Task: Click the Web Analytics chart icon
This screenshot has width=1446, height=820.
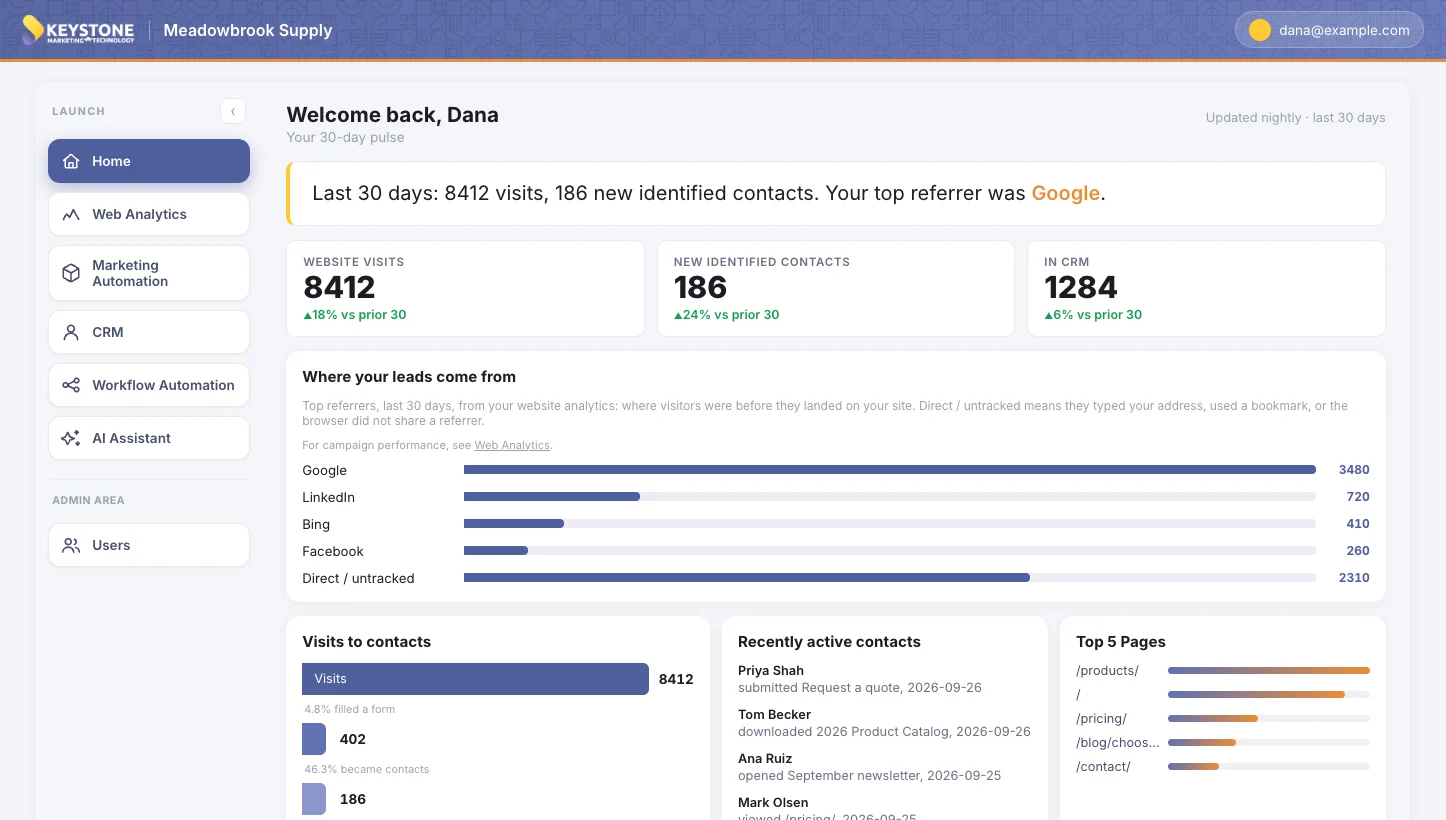Action: point(71,214)
